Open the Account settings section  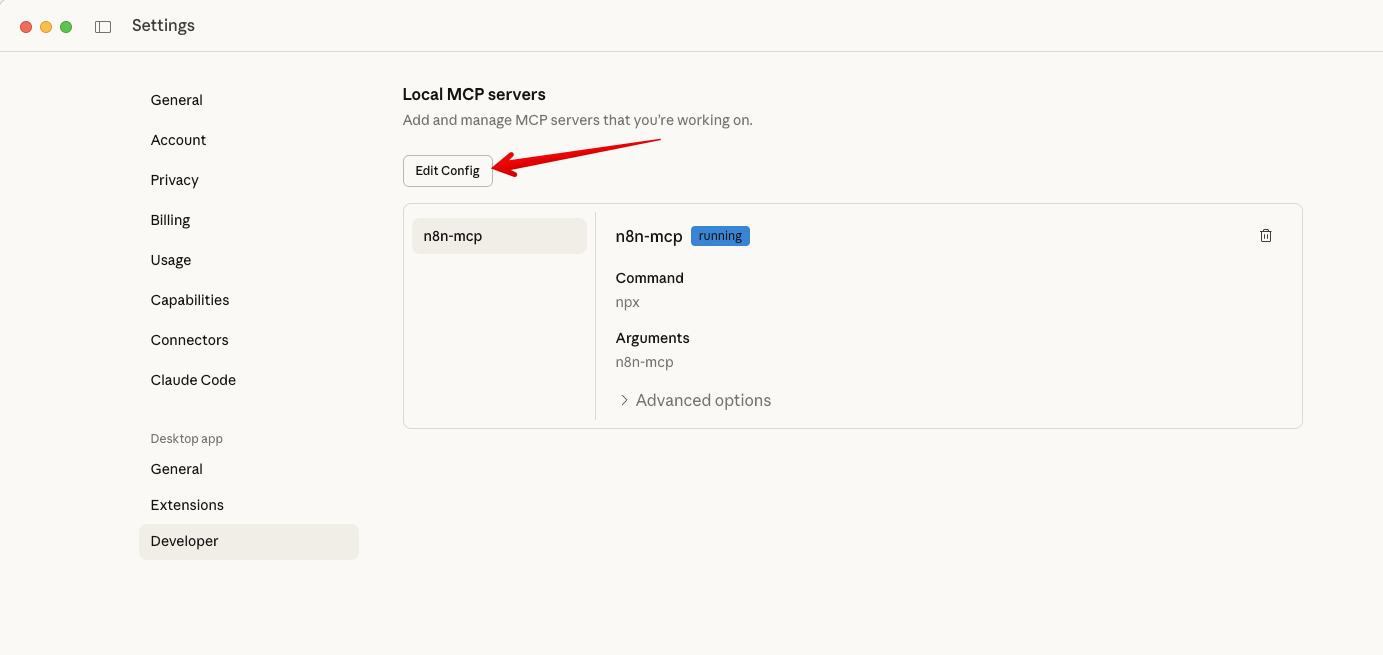click(178, 140)
